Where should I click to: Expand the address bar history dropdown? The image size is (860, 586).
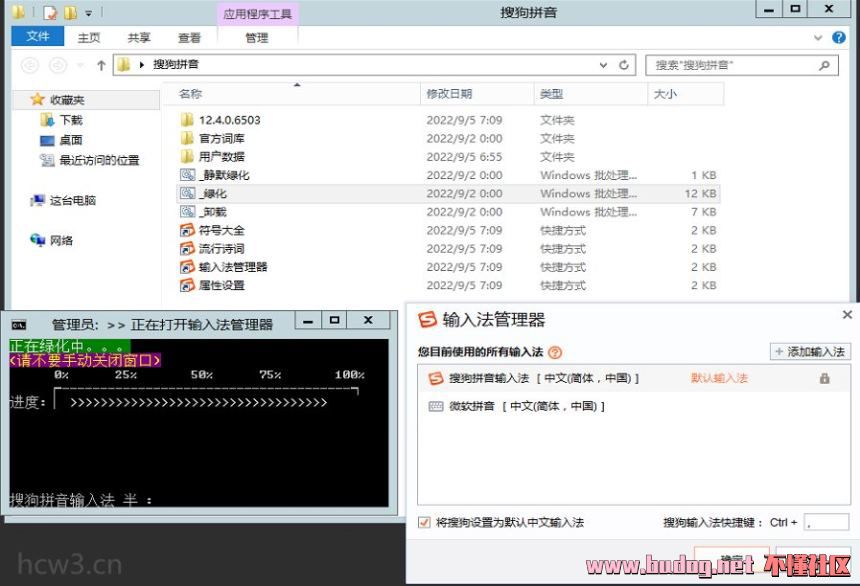pos(604,65)
